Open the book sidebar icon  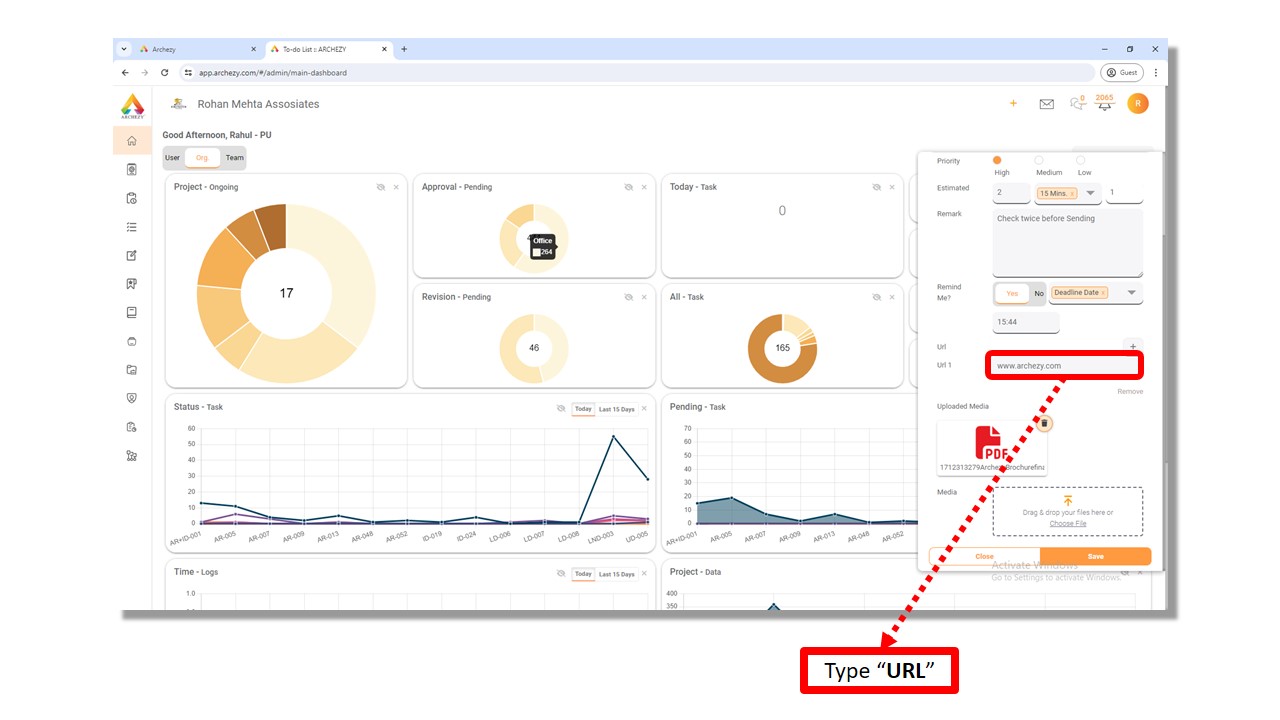pyautogui.click(x=132, y=312)
